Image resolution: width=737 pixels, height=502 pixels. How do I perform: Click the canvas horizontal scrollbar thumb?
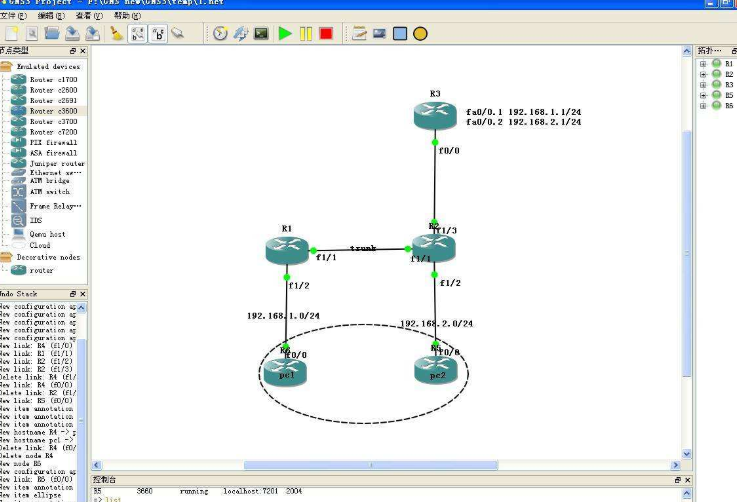(370, 465)
